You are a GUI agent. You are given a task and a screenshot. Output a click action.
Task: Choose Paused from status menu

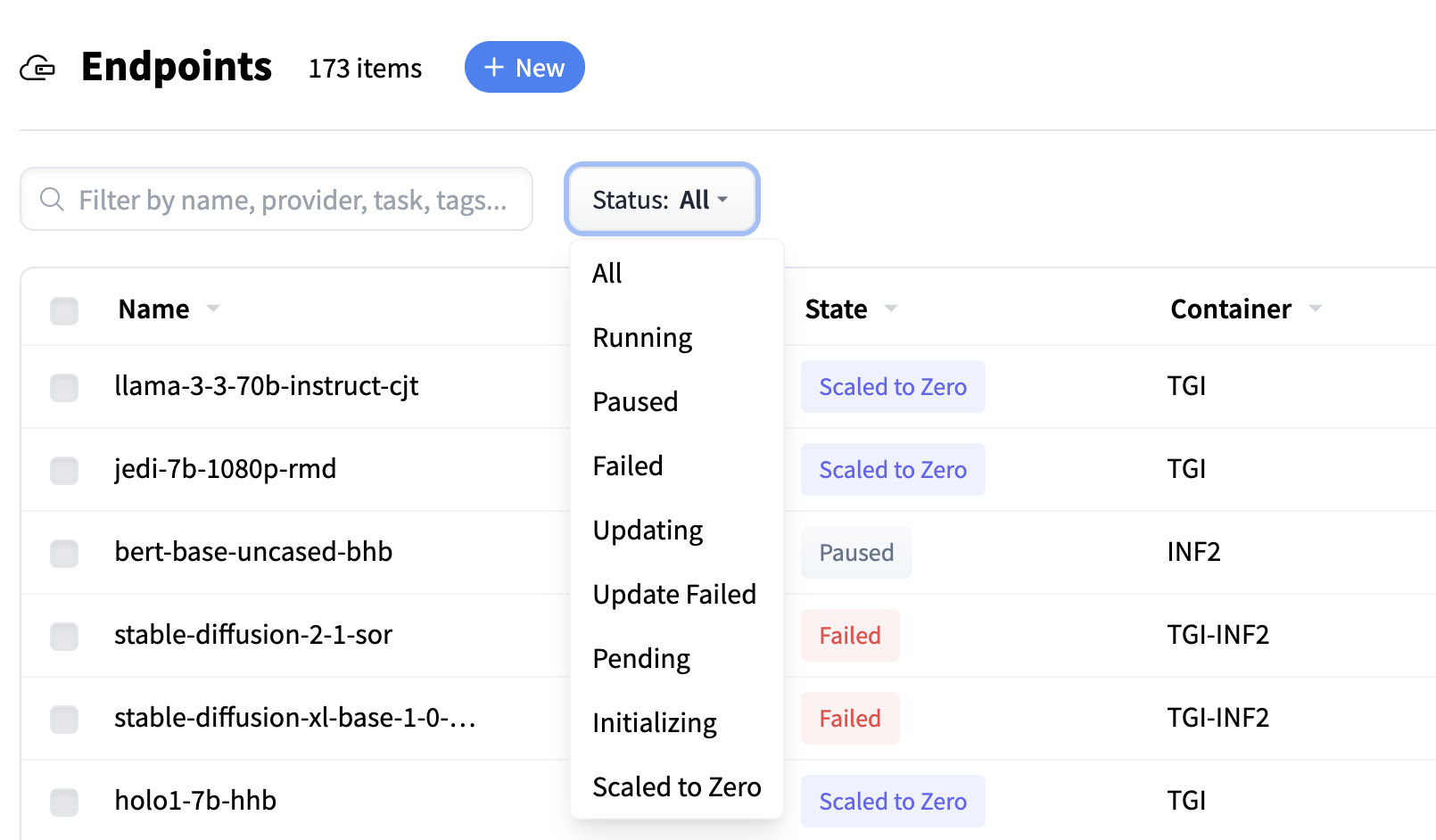pos(635,402)
